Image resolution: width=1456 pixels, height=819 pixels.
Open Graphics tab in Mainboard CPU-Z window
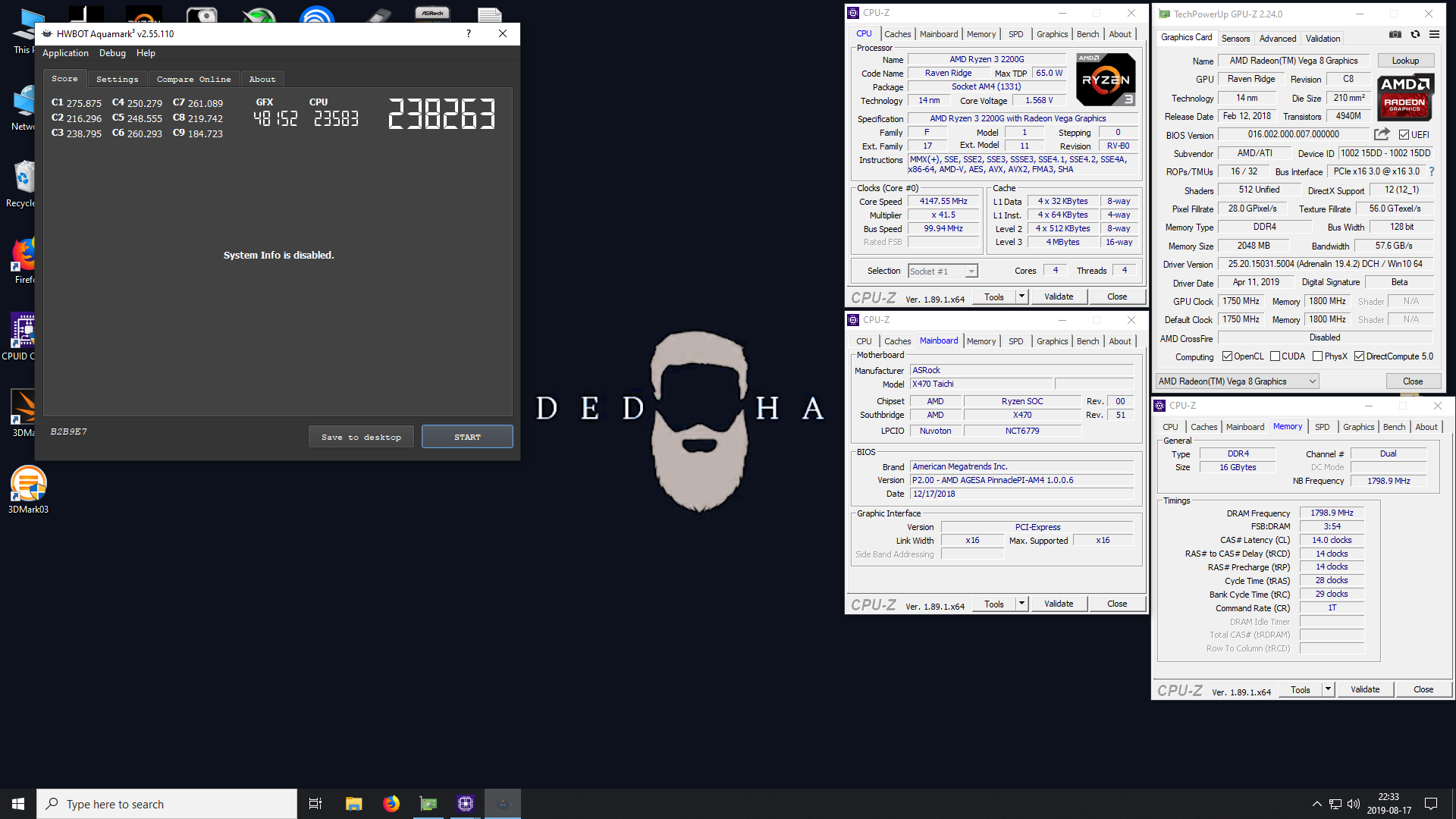pyautogui.click(x=1052, y=341)
